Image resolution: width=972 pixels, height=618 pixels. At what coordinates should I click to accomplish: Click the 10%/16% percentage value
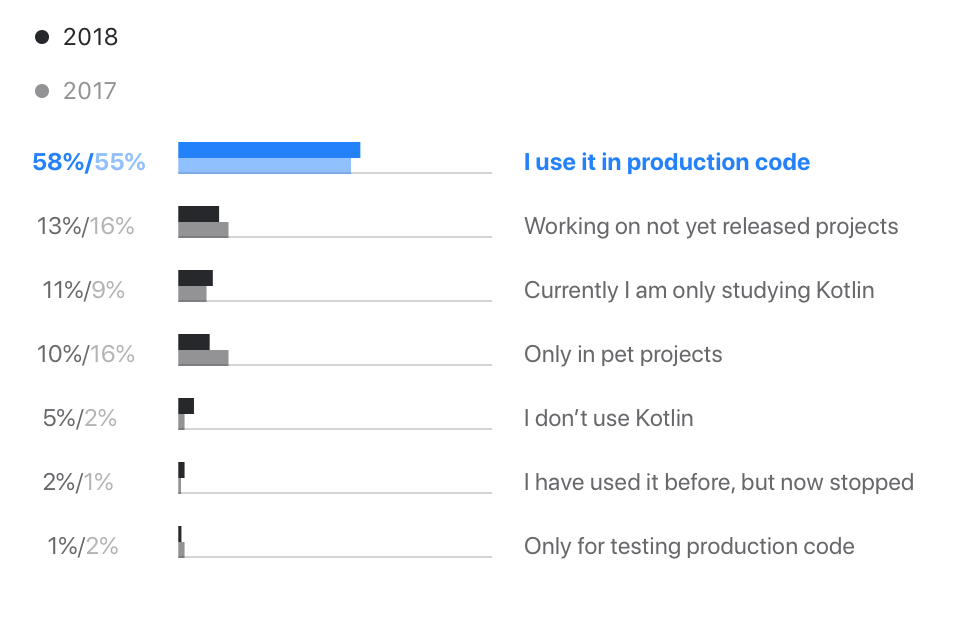pos(85,354)
